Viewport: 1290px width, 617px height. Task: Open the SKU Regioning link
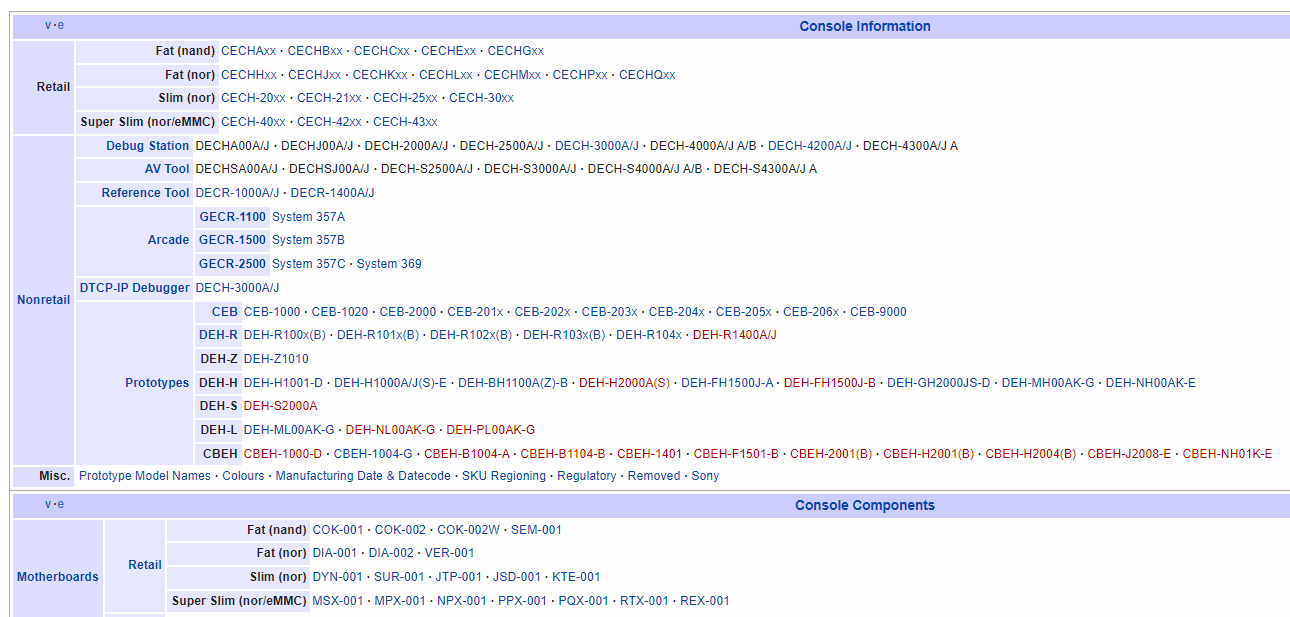(x=504, y=476)
